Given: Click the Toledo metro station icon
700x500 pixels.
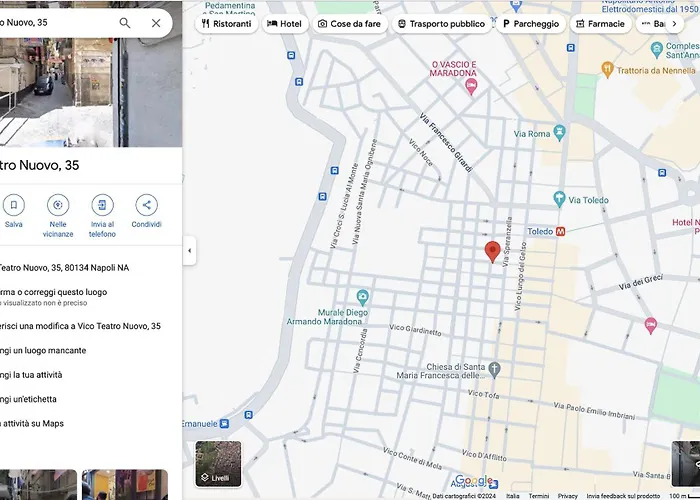Looking at the screenshot, I should point(560,231).
